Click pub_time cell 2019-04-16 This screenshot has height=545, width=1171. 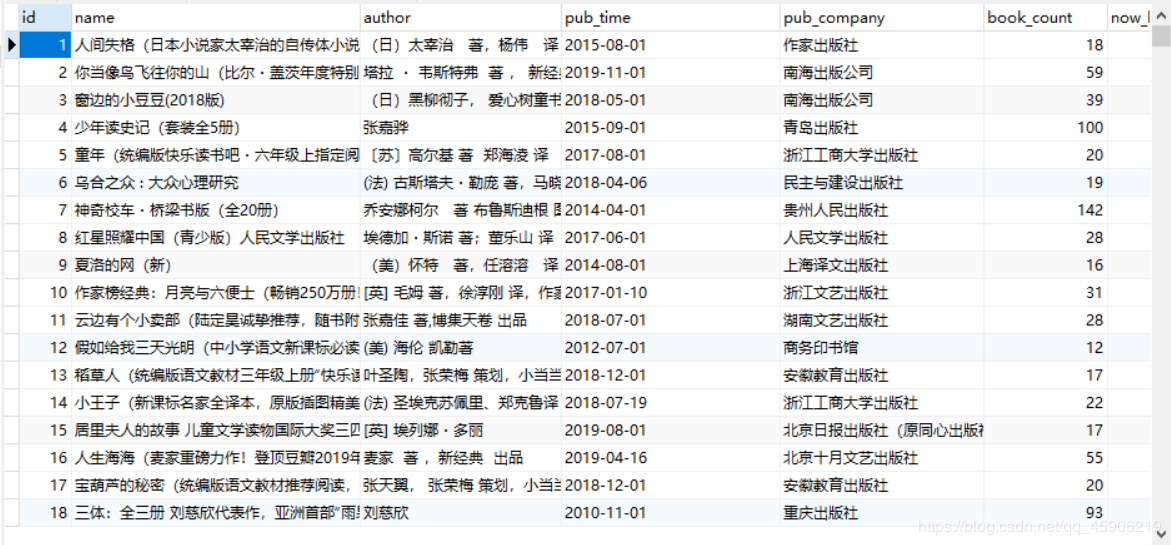pyautogui.click(x=671, y=458)
